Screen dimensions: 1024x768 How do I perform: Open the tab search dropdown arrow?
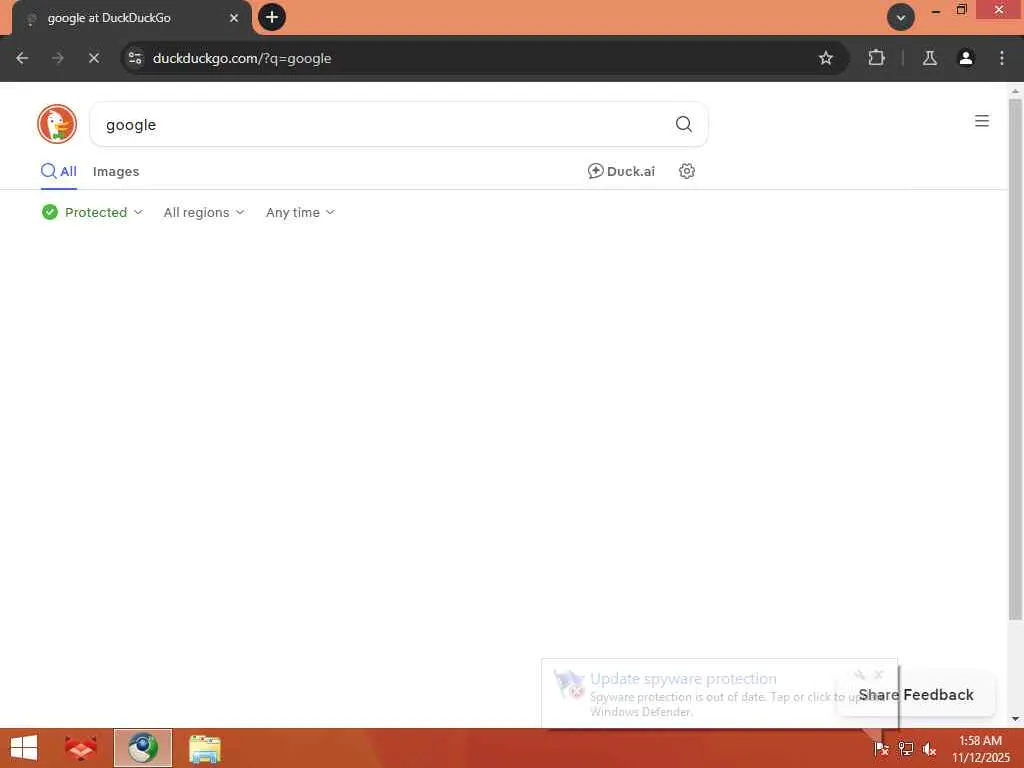pos(901,18)
